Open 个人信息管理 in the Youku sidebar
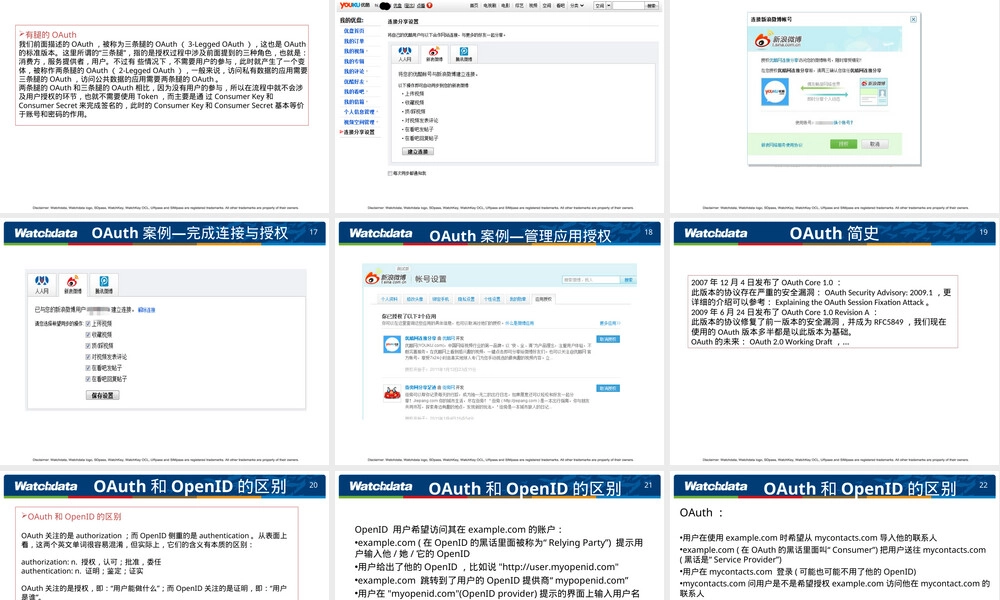This screenshot has width=1000, height=600. click(x=359, y=112)
